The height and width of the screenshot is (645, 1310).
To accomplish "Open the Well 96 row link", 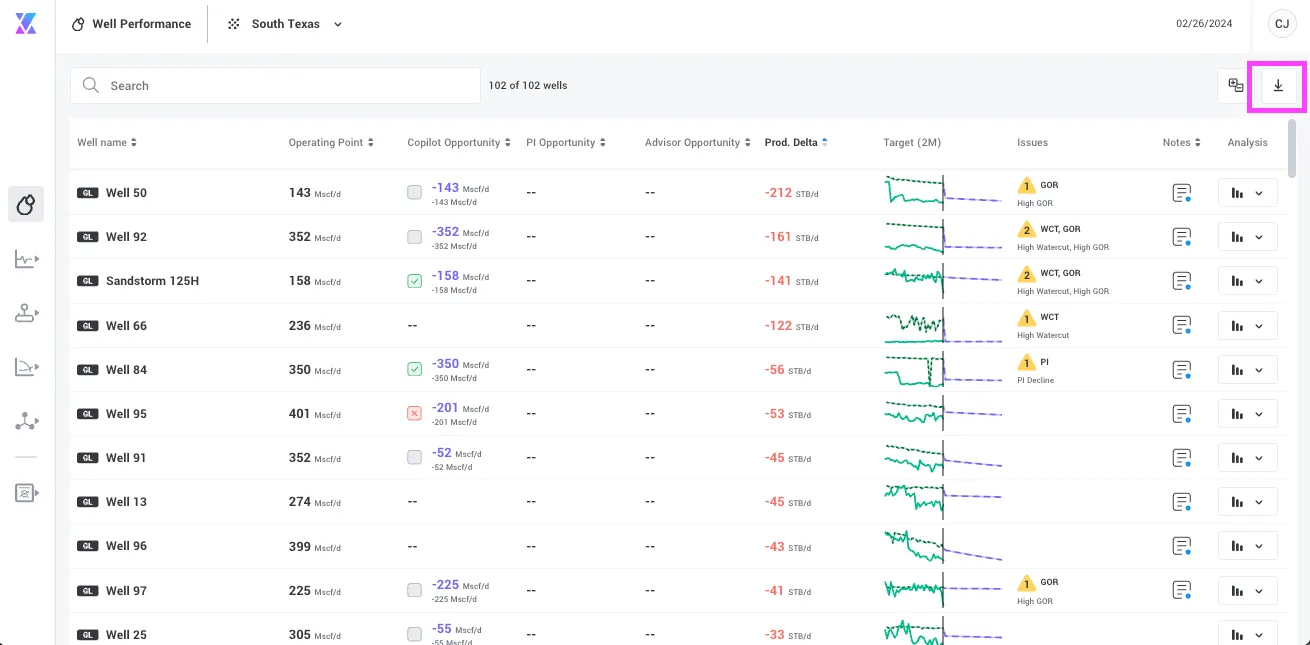I will pyautogui.click(x=126, y=546).
